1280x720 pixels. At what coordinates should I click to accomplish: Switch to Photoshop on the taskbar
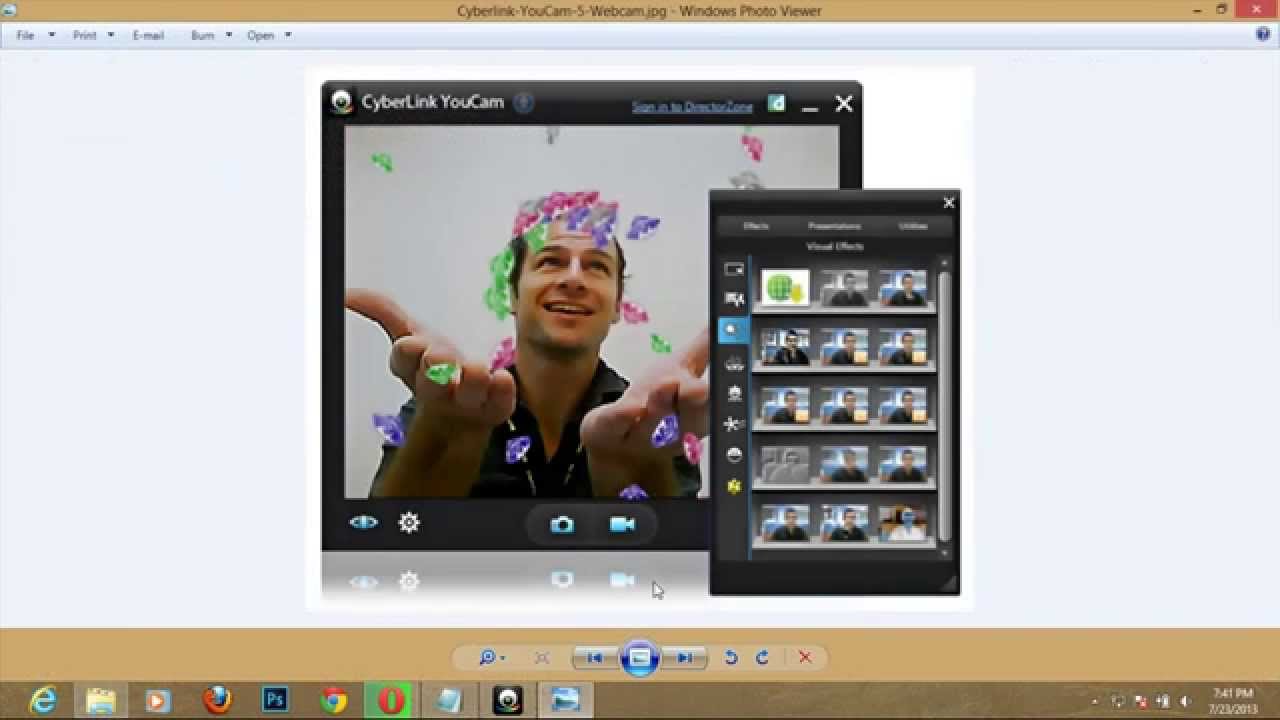275,700
